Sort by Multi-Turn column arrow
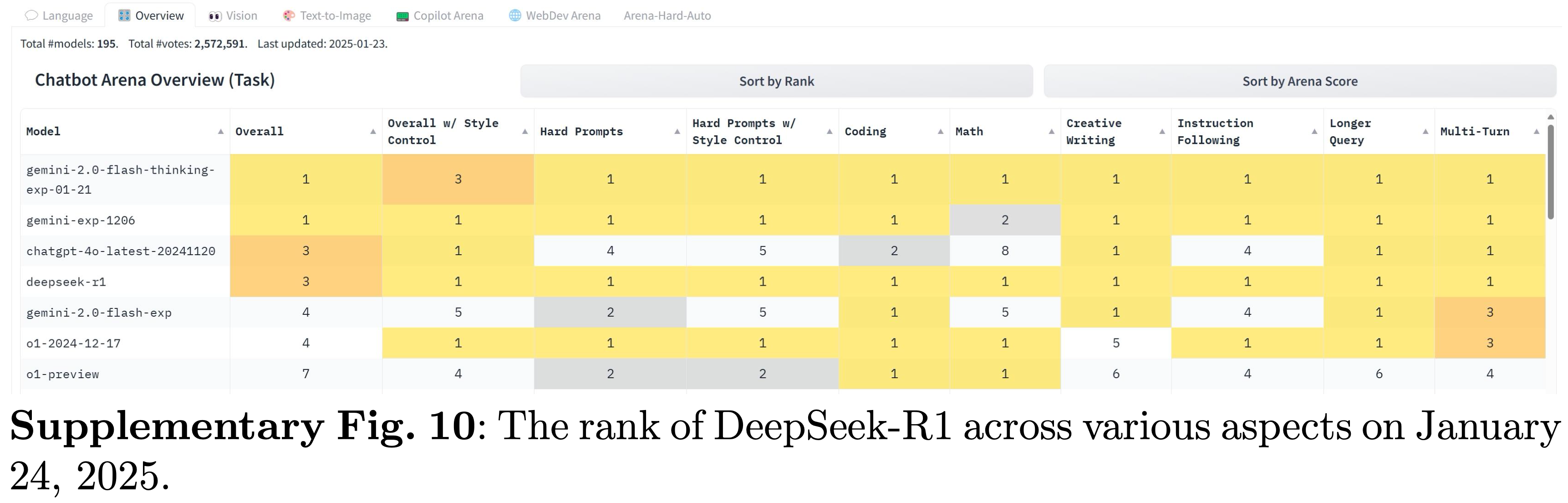The image size is (1568, 503). (1536, 132)
